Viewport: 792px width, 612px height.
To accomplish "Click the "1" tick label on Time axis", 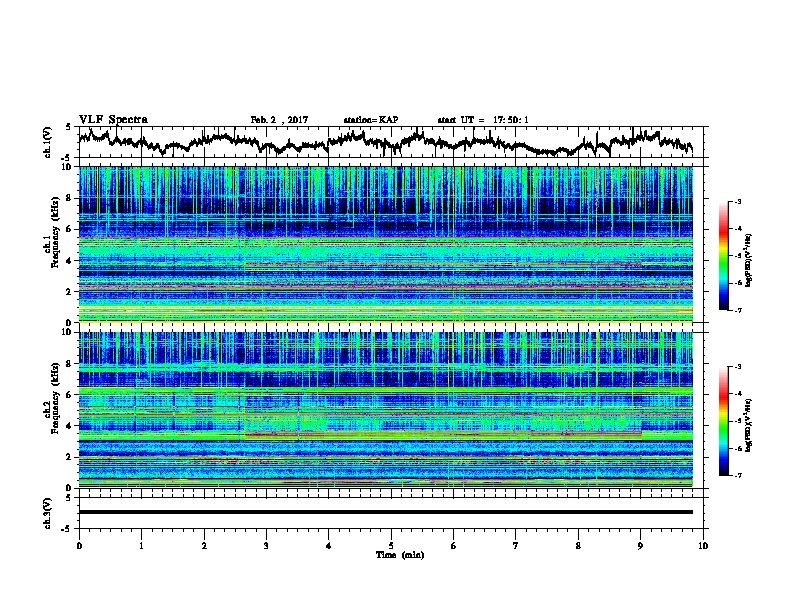I will [141, 546].
